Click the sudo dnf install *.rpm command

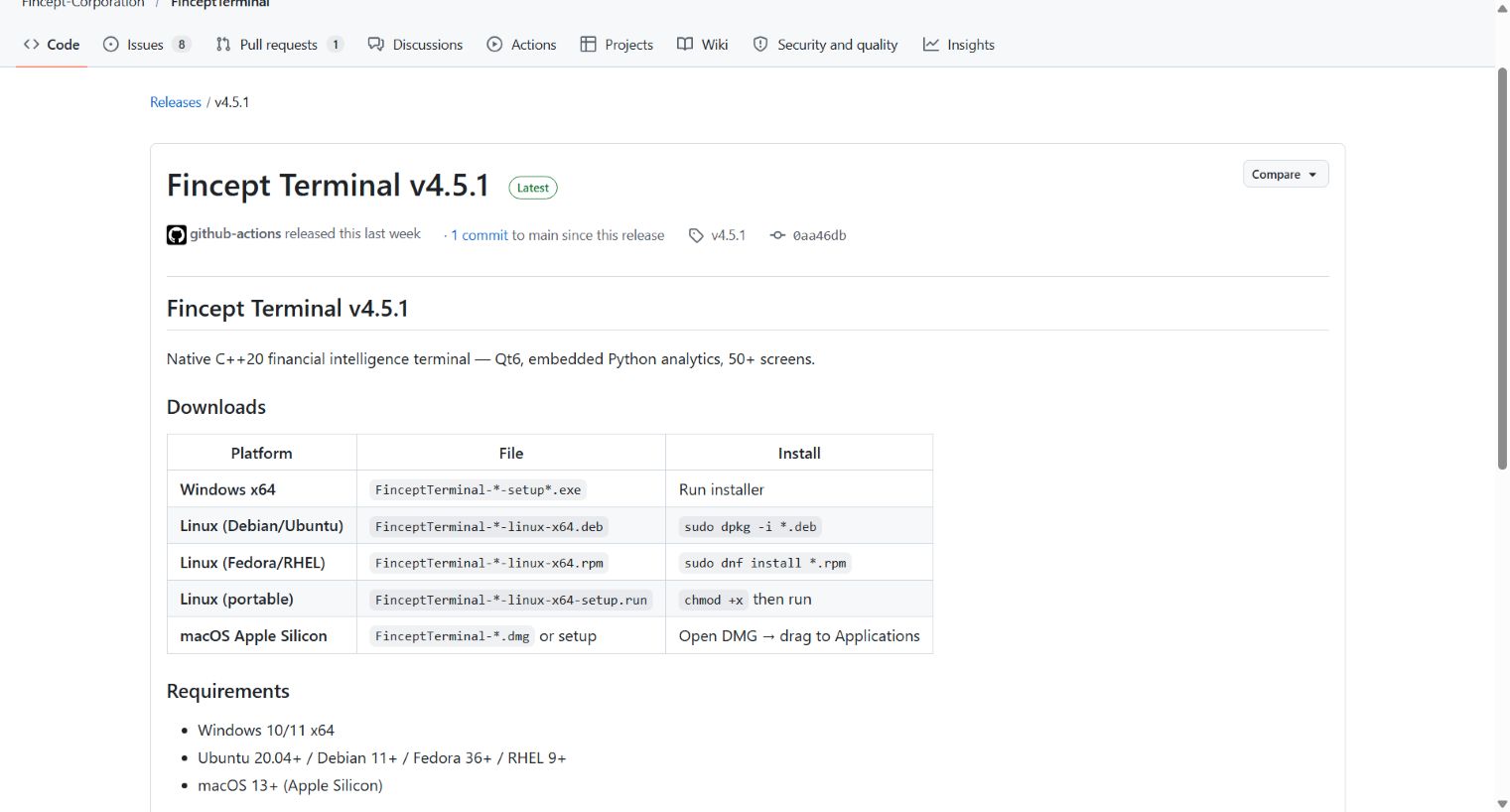pos(765,563)
